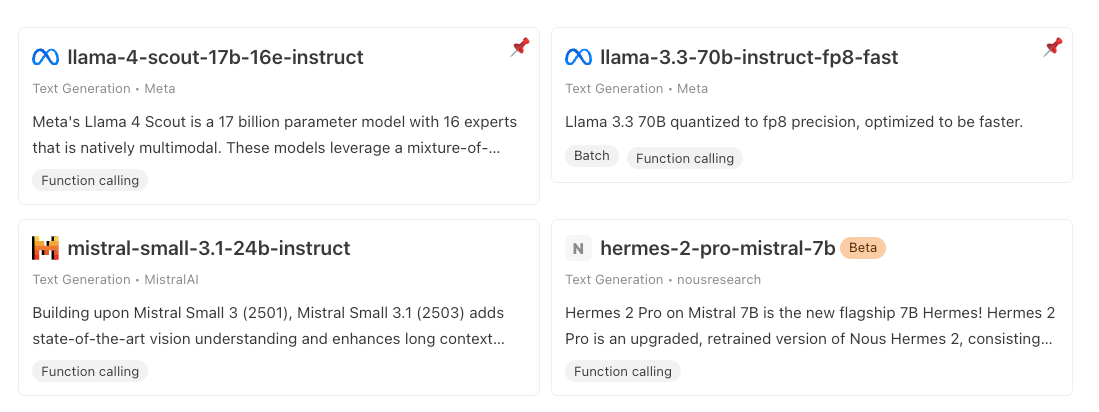Click the Llama 4 Scout description text
This screenshot has height=412, width=1099.
click(274, 135)
